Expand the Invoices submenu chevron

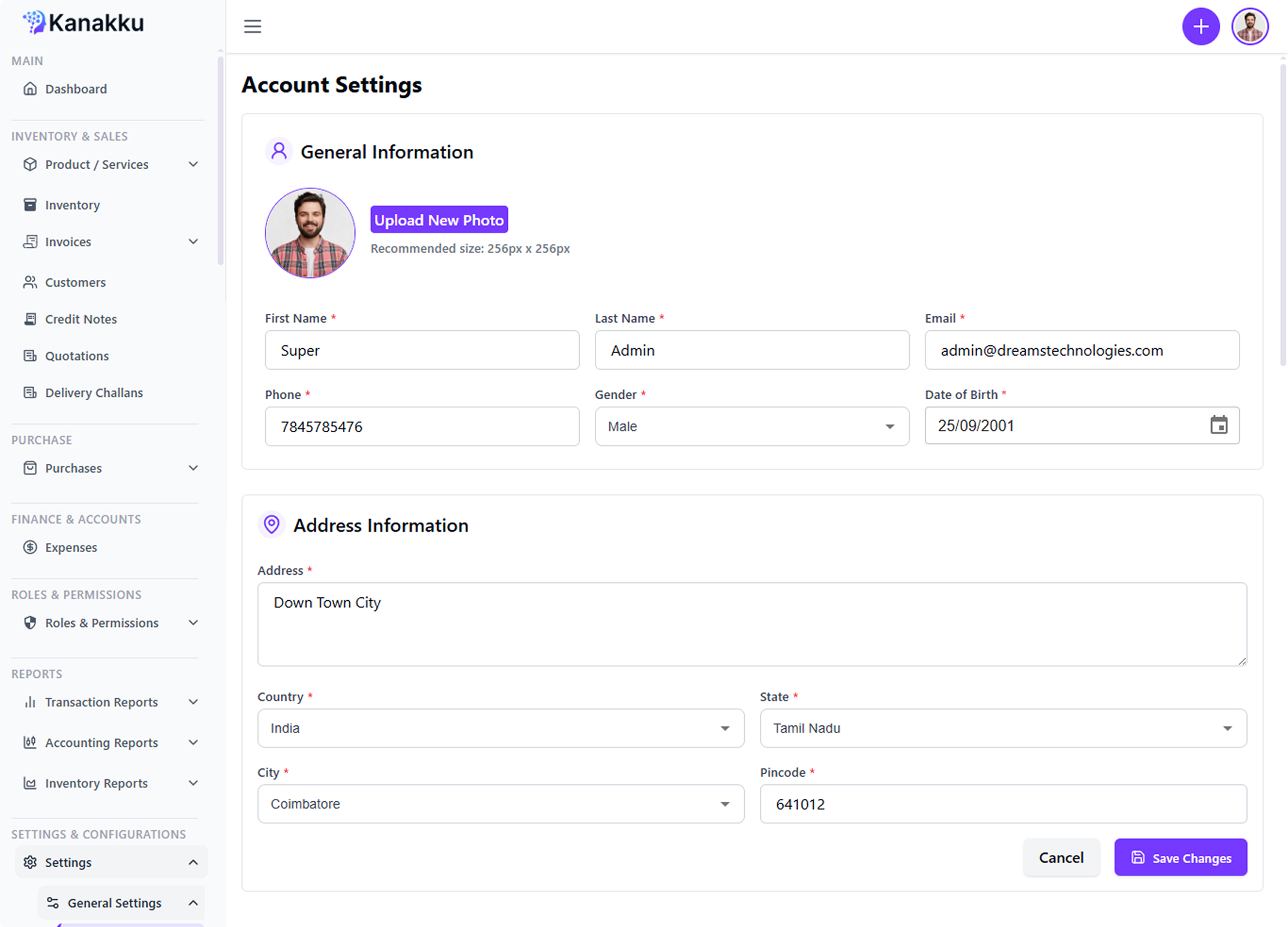tap(193, 242)
